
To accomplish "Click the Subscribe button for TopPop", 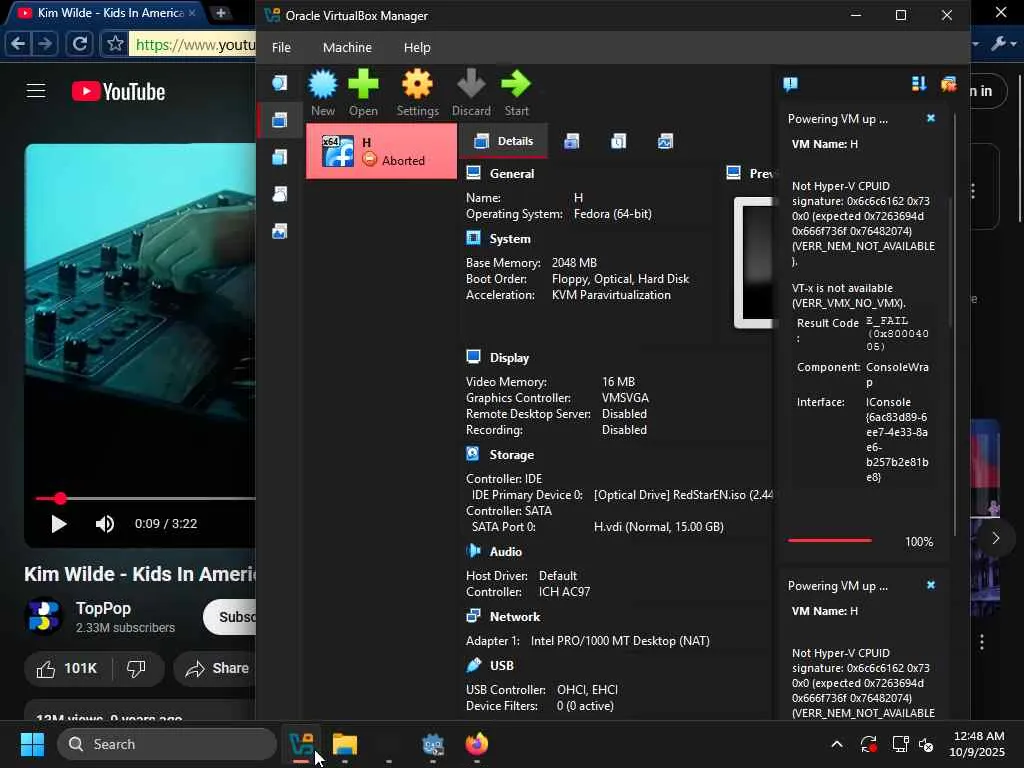I will click(x=230, y=617).
